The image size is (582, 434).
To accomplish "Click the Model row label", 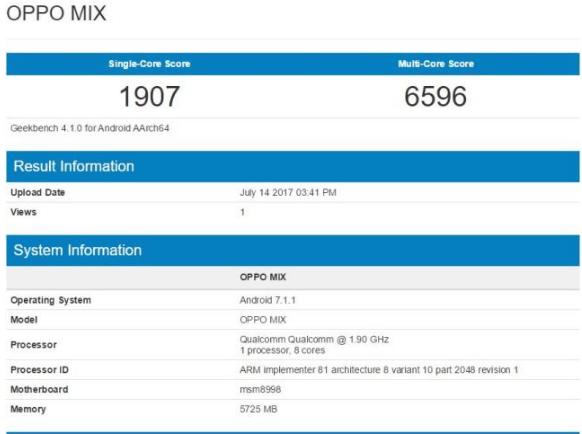I will 24,320.
